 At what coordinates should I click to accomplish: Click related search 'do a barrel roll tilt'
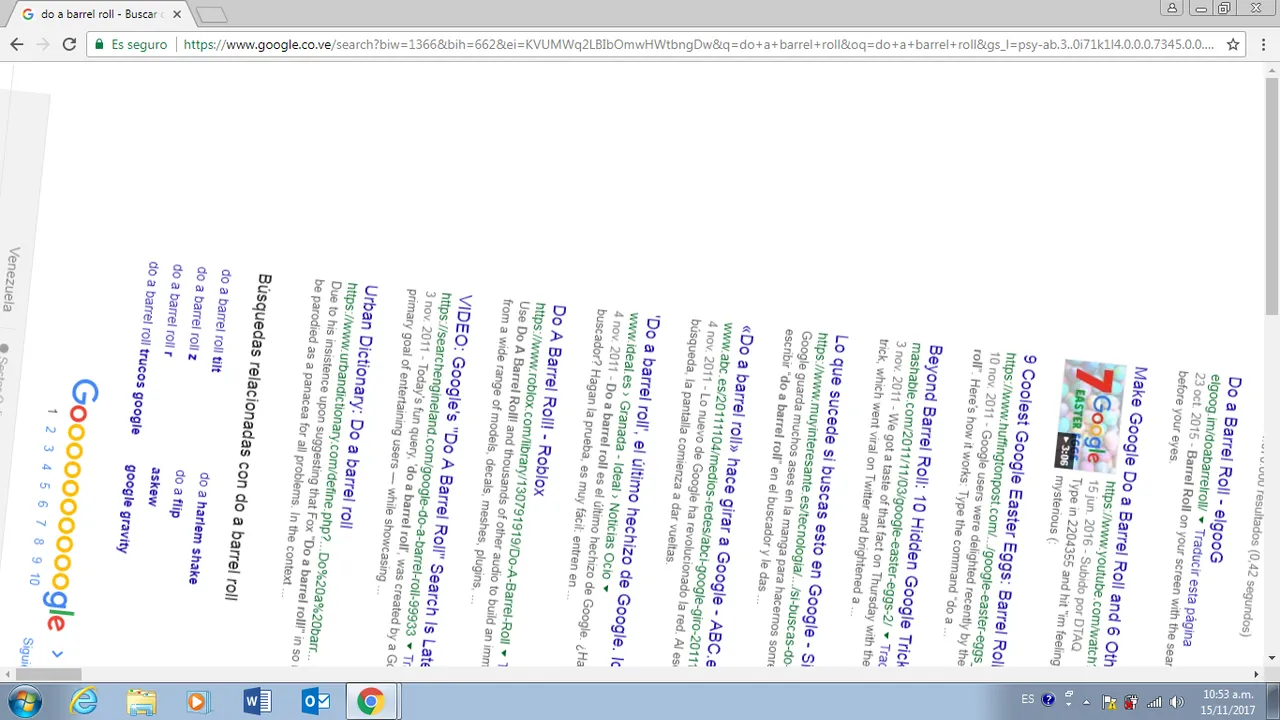(221, 320)
